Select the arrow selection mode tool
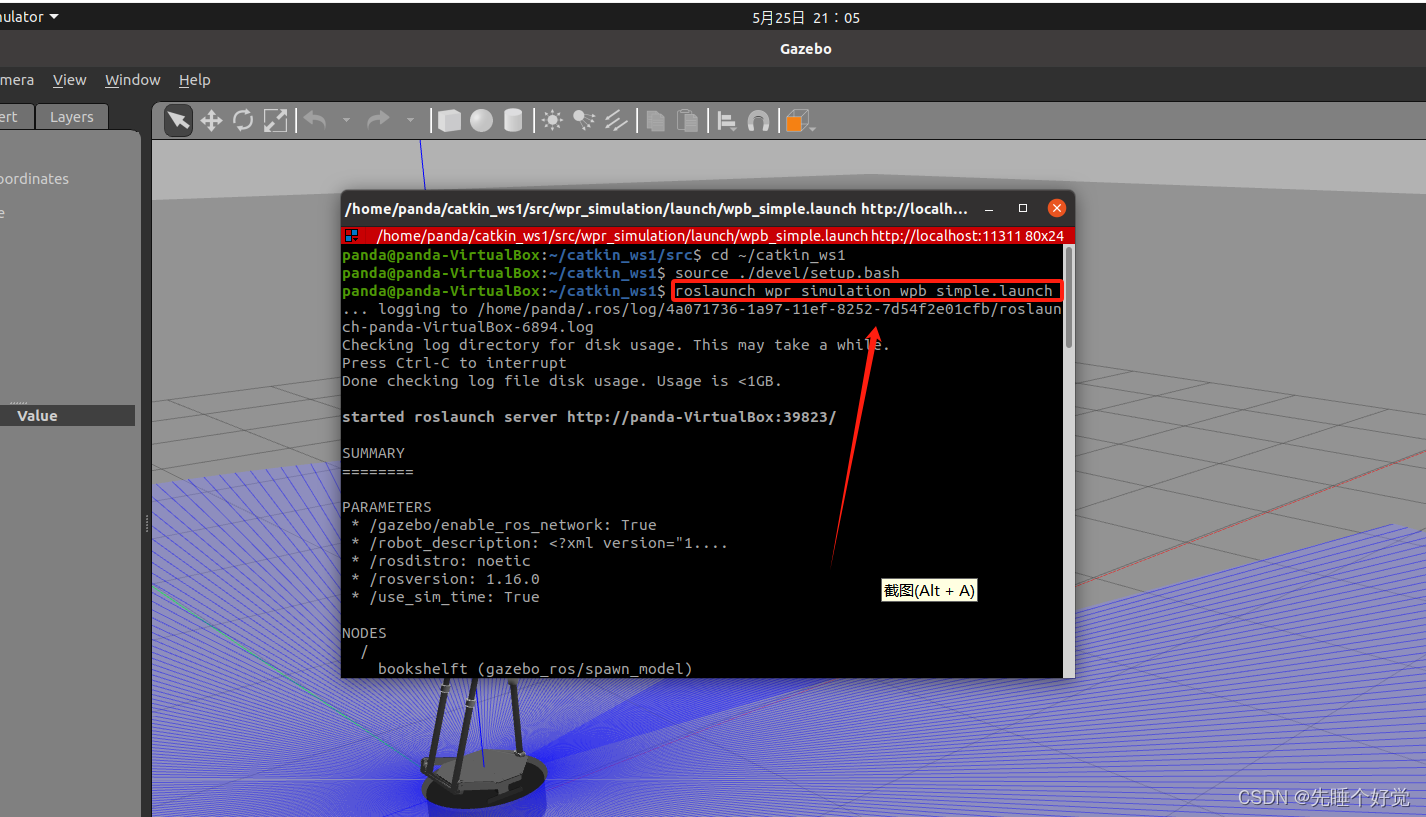Viewport: 1426px width, 817px height. click(x=178, y=121)
